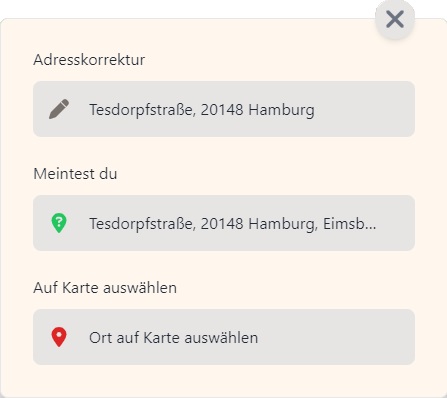Click the green question-mark pin icon
The height and width of the screenshot is (398, 447).
(59, 223)
